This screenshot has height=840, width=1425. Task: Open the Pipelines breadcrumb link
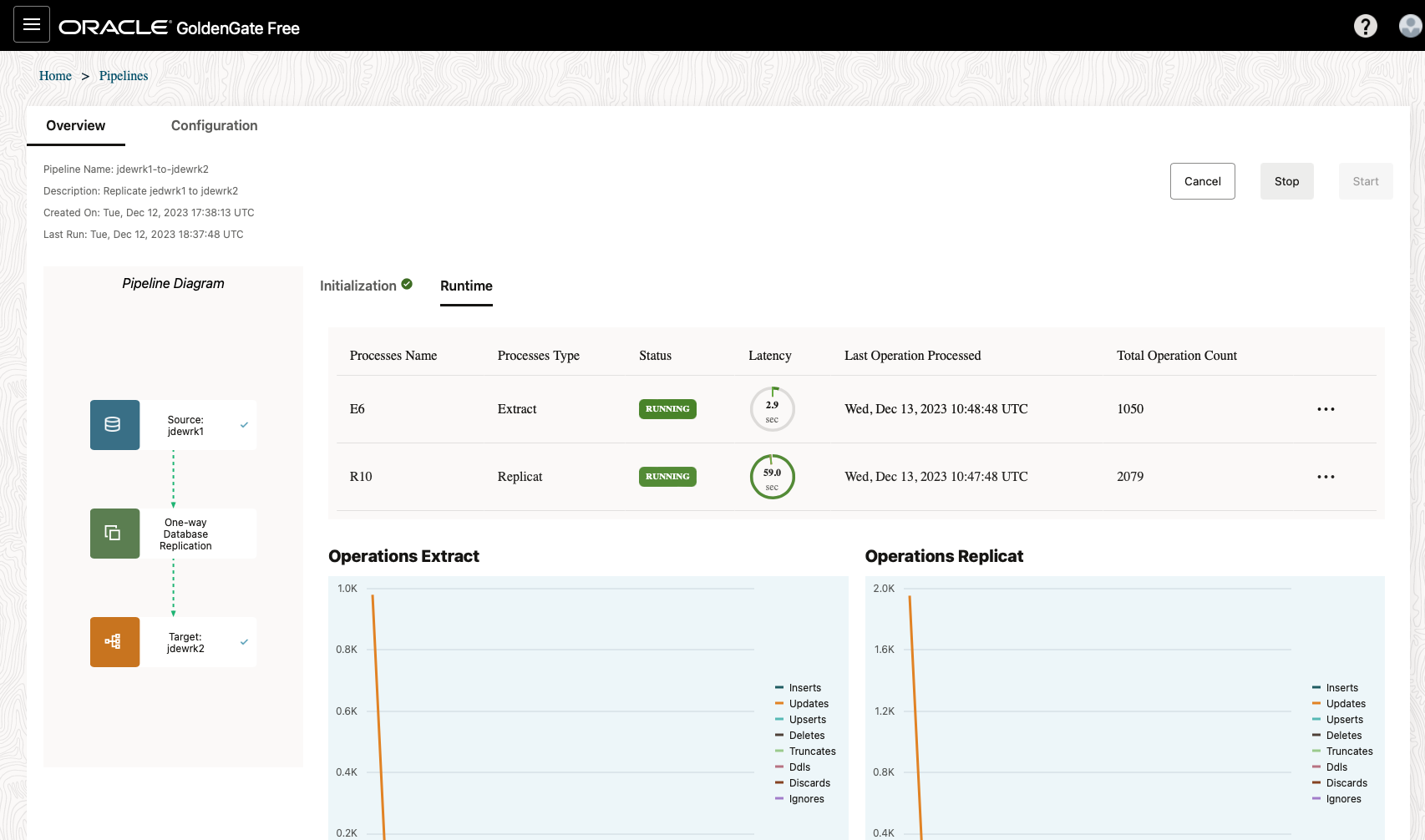(124, 76)
